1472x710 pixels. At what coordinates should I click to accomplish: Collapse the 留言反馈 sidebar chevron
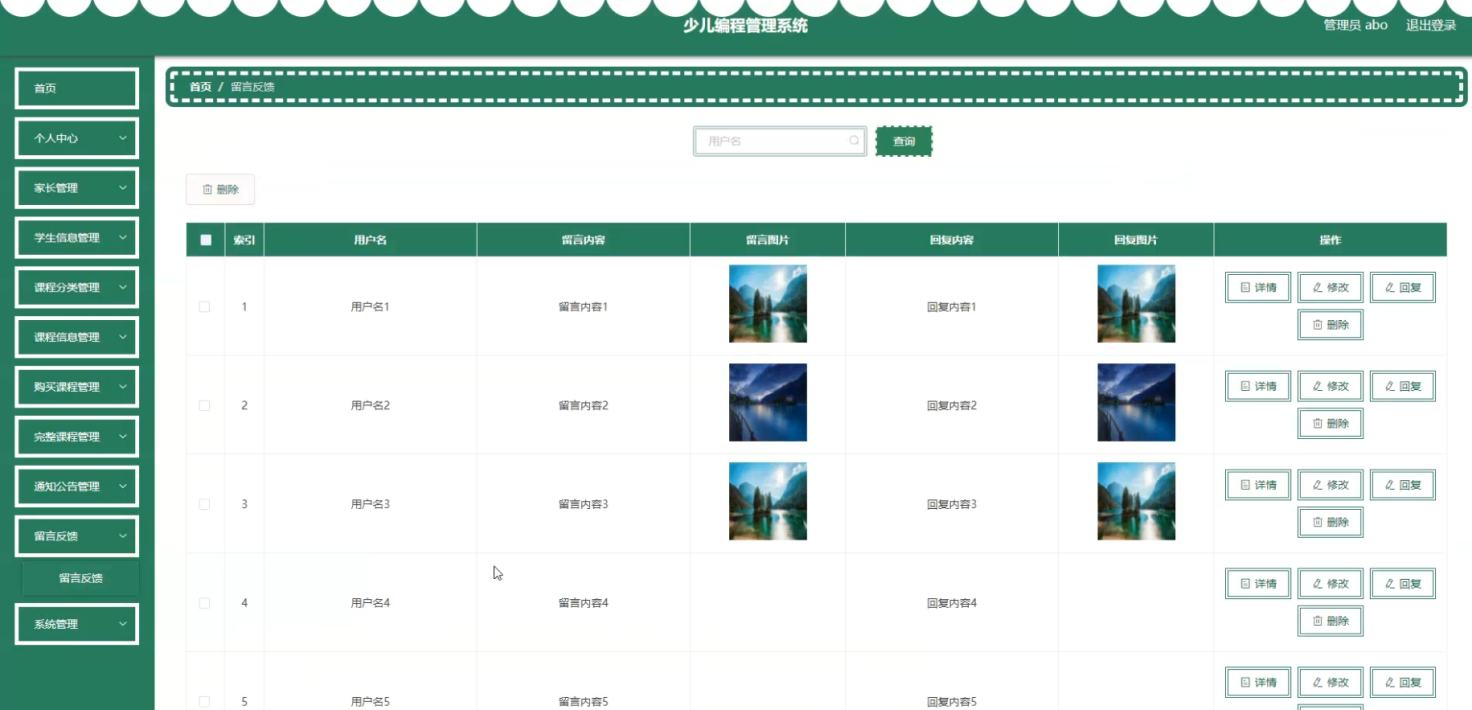click(x=123, y=536)
